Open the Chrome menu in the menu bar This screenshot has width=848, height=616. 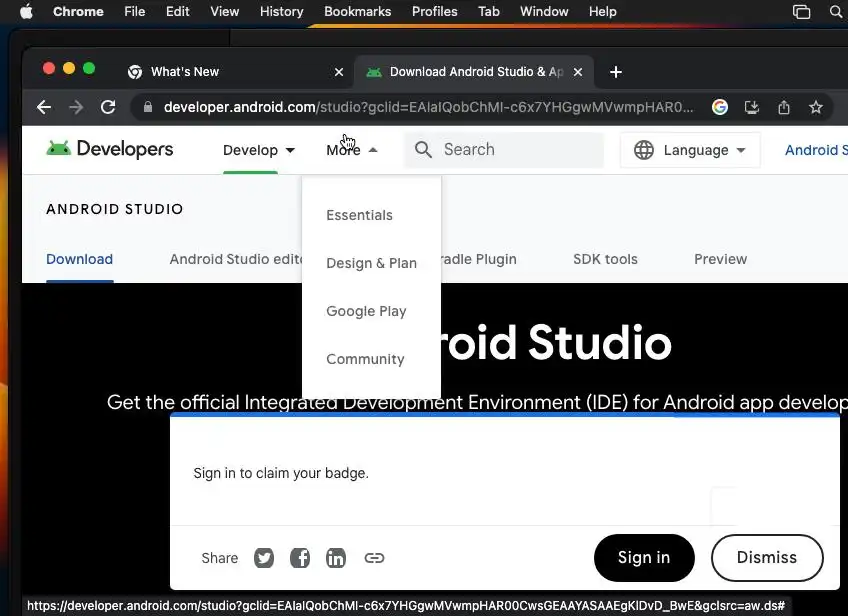pyautogui.click(x=78, y=11)
